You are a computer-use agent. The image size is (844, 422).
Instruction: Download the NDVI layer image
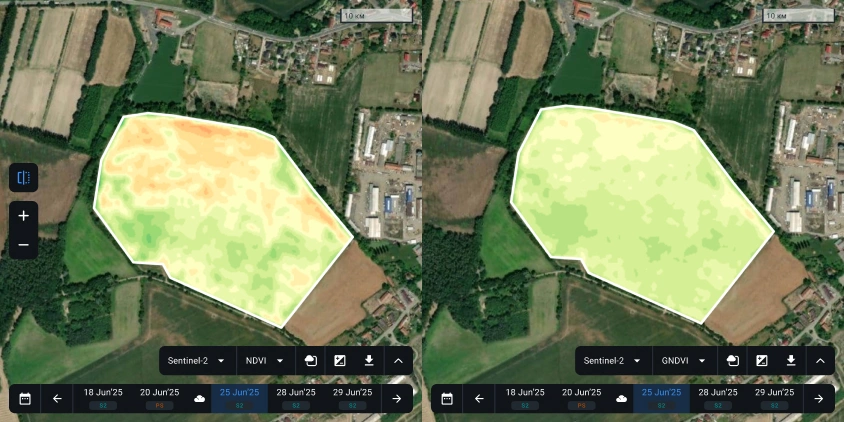[369, 360]
